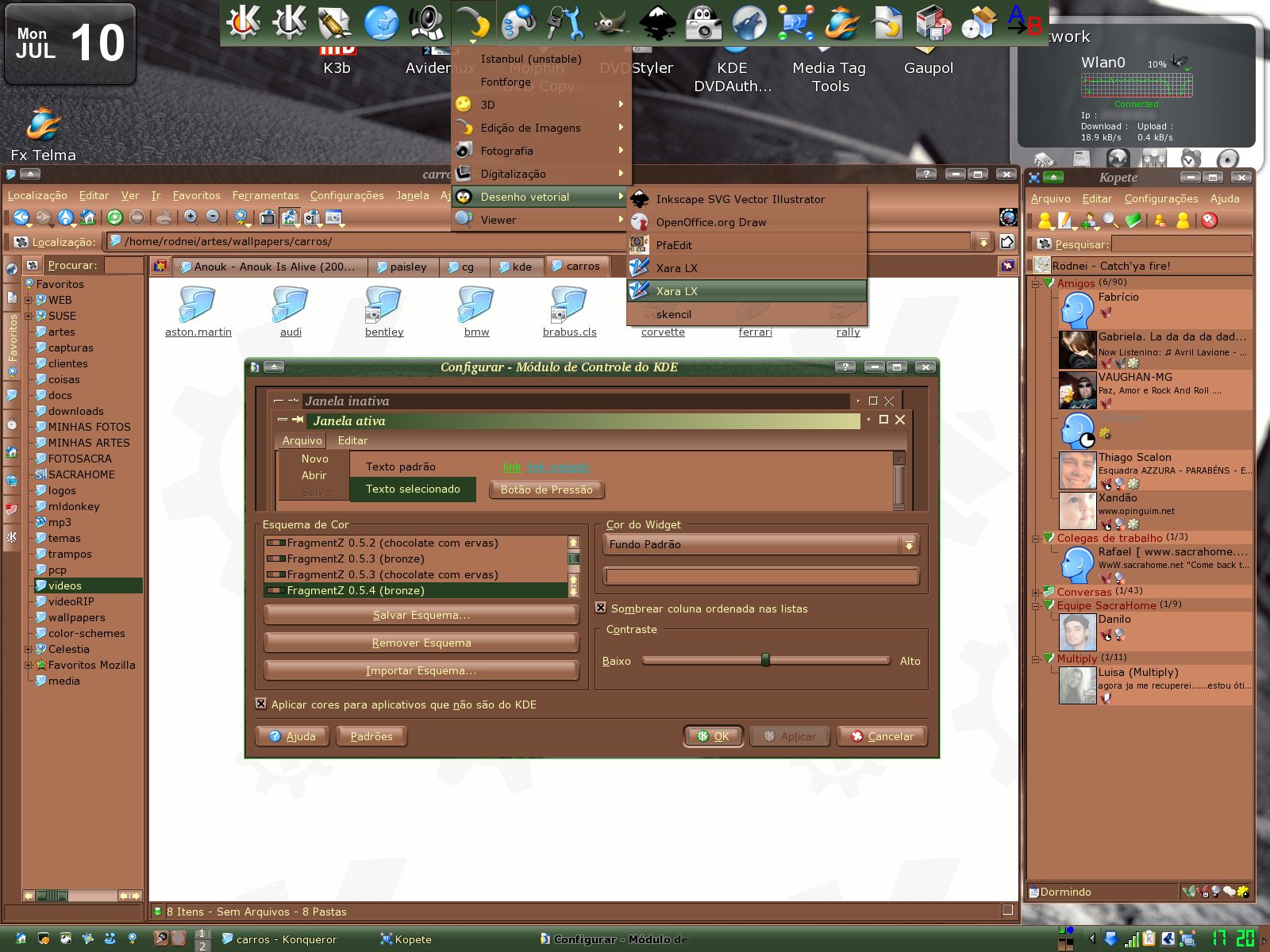Click Kopete red key icon

[1209, 221]
